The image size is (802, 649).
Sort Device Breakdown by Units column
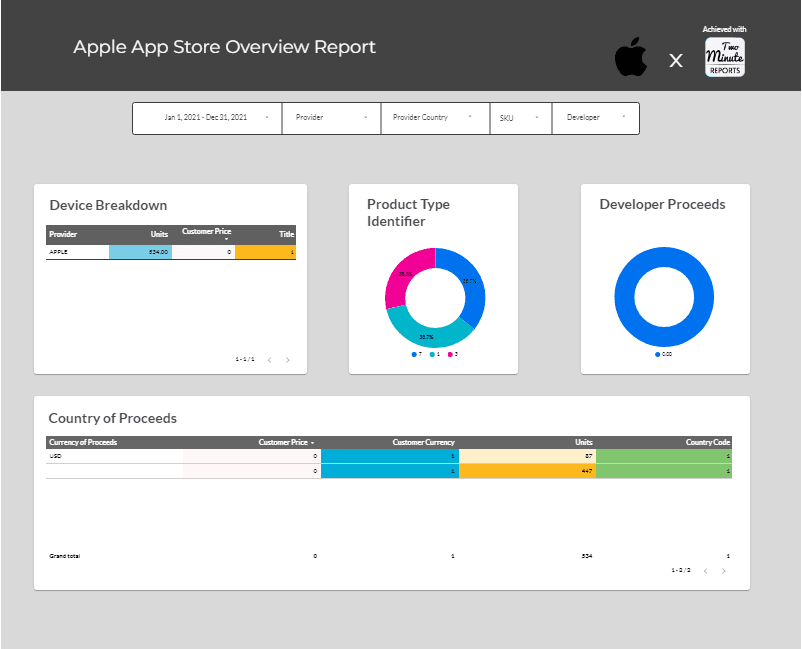click(x=159, y=234)
